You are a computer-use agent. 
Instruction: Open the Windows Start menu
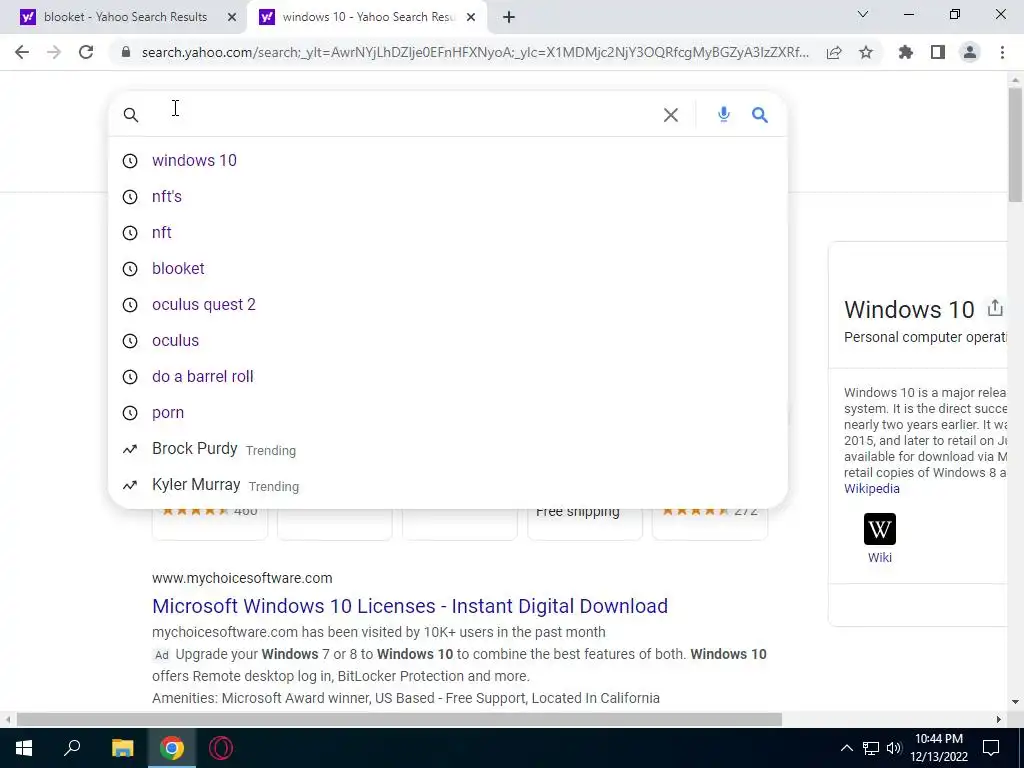(24, 748)
